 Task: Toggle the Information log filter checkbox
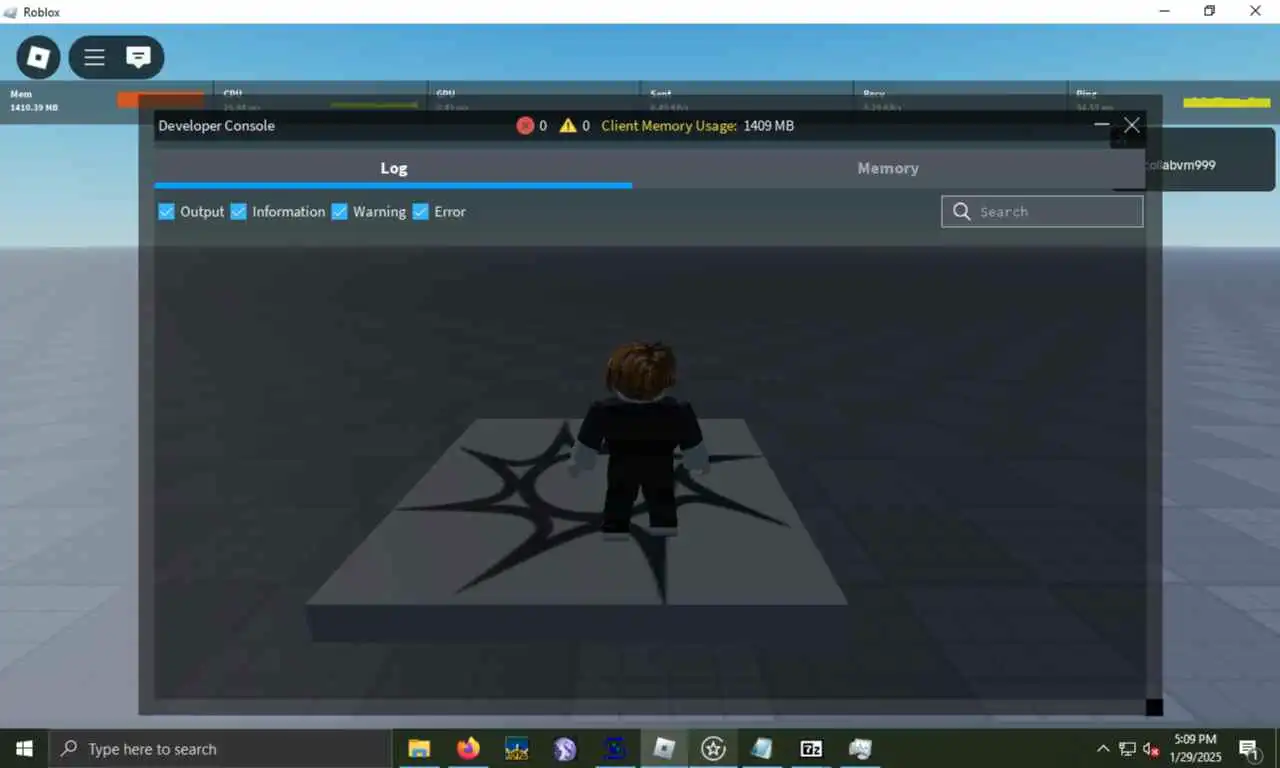coord(238,211)
